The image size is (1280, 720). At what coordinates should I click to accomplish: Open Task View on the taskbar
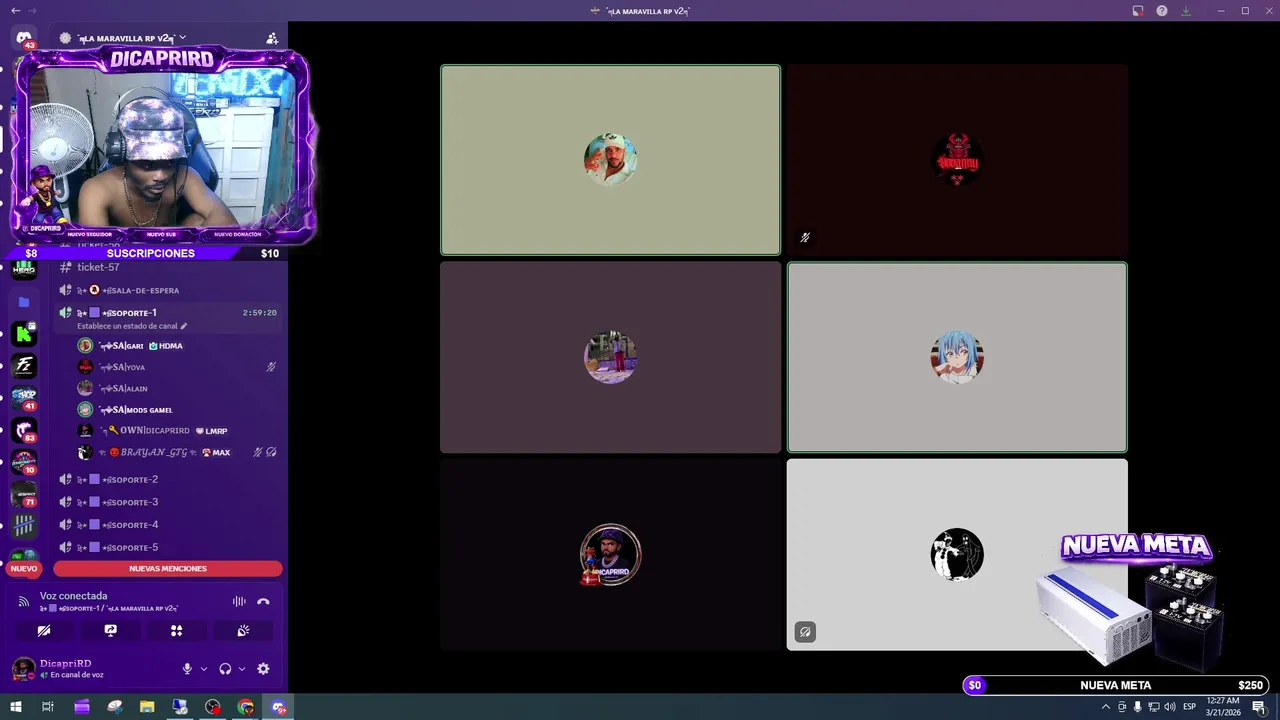click(x=47, y=707)
